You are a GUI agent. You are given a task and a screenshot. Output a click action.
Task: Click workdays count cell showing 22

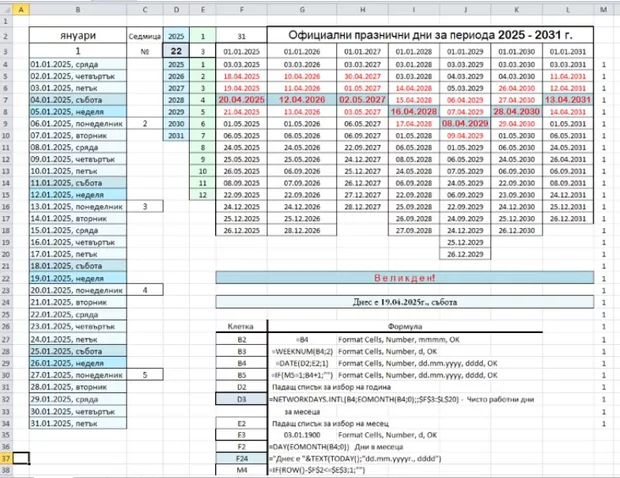tap(176, 51)
